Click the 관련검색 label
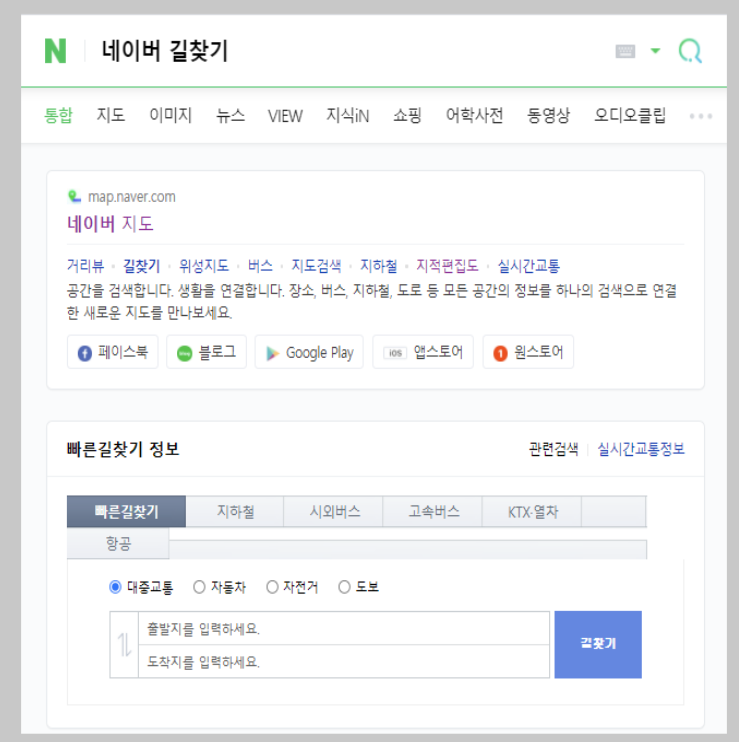Screen dimensions: 739x742 coord(553,449)
